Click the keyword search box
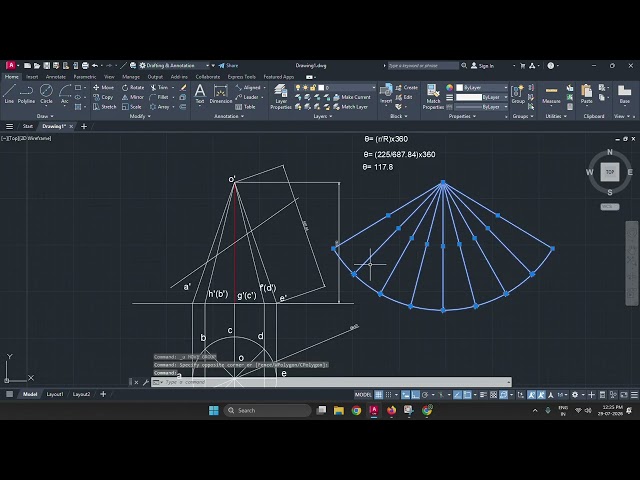This screenshot has height=480, width=640. [423, 65]
